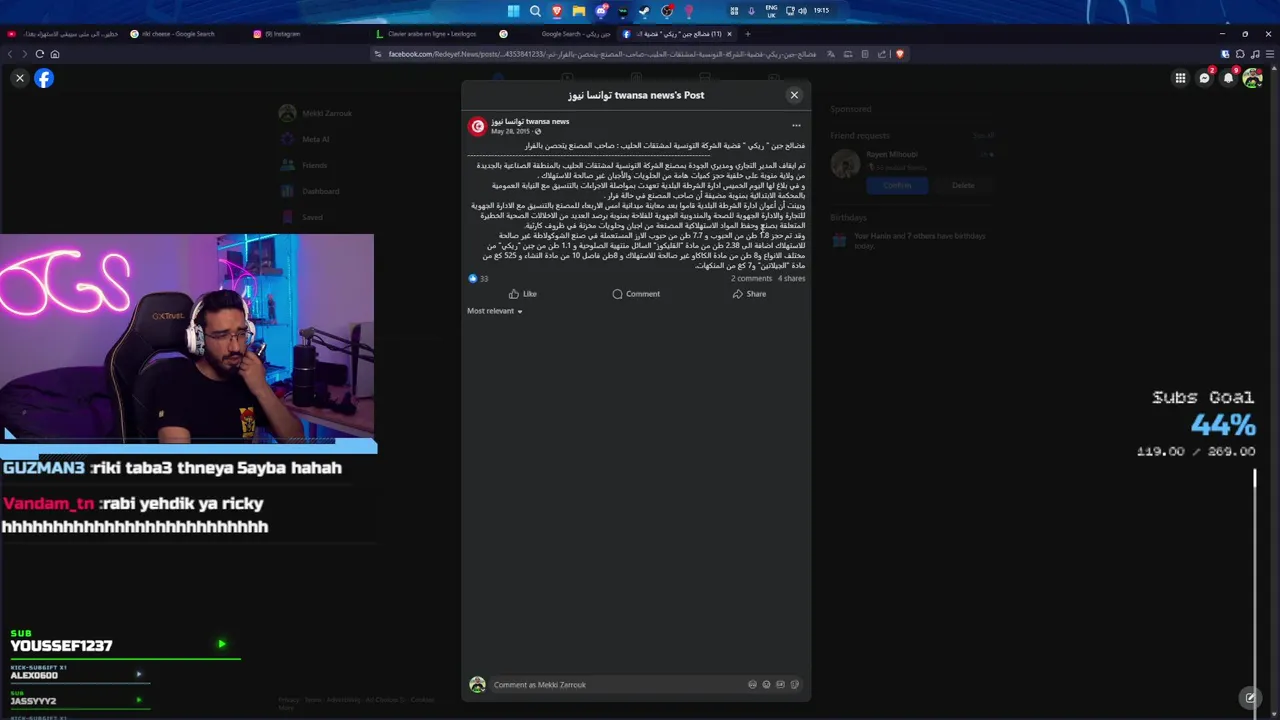
Task: Like the twansa news post
Action: pos(522,294)
